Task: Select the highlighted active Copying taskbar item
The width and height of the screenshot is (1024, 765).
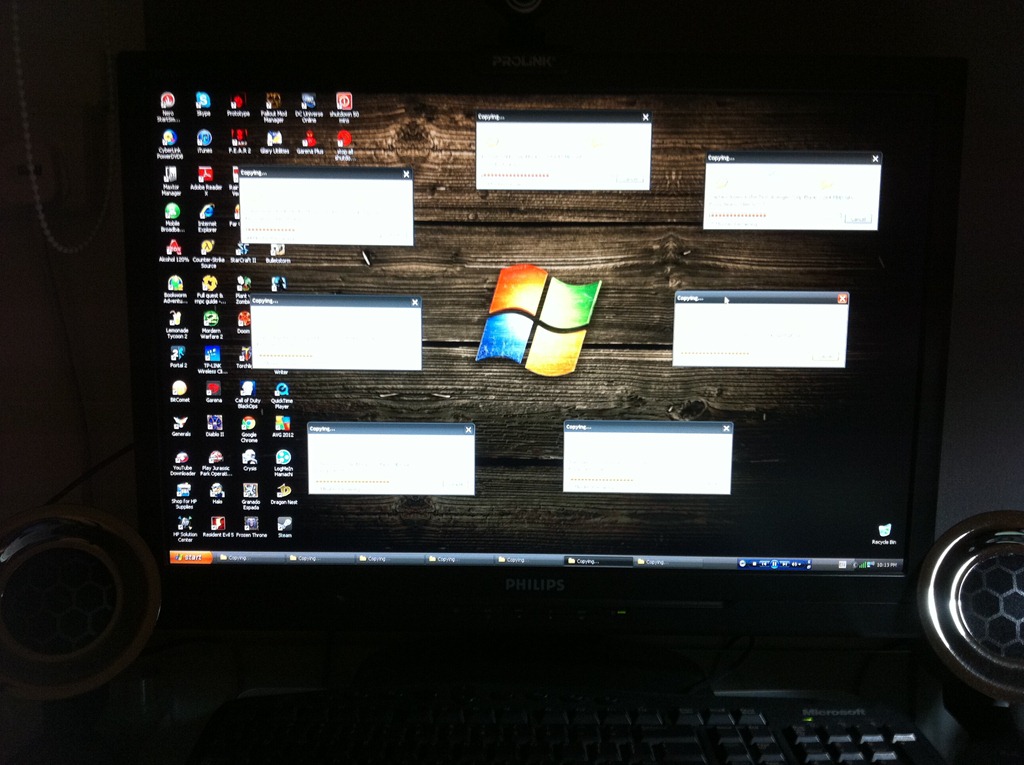Action: 598,561
